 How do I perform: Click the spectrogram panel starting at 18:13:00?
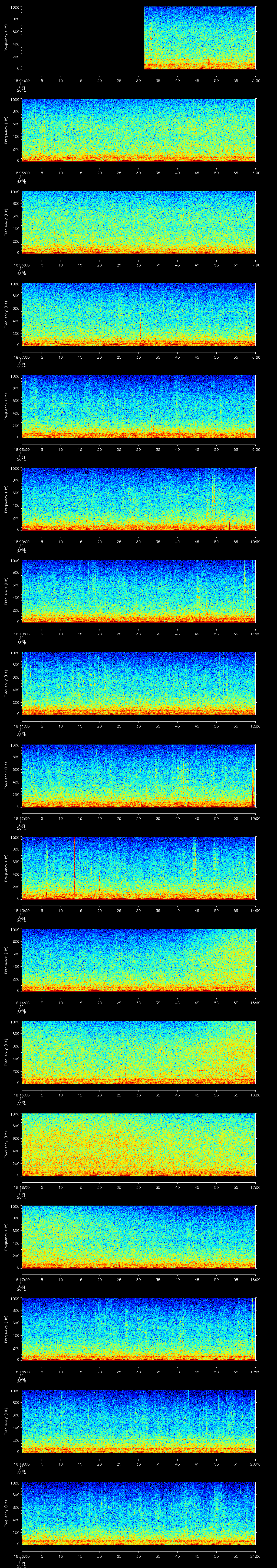click(x=139, y=868)
